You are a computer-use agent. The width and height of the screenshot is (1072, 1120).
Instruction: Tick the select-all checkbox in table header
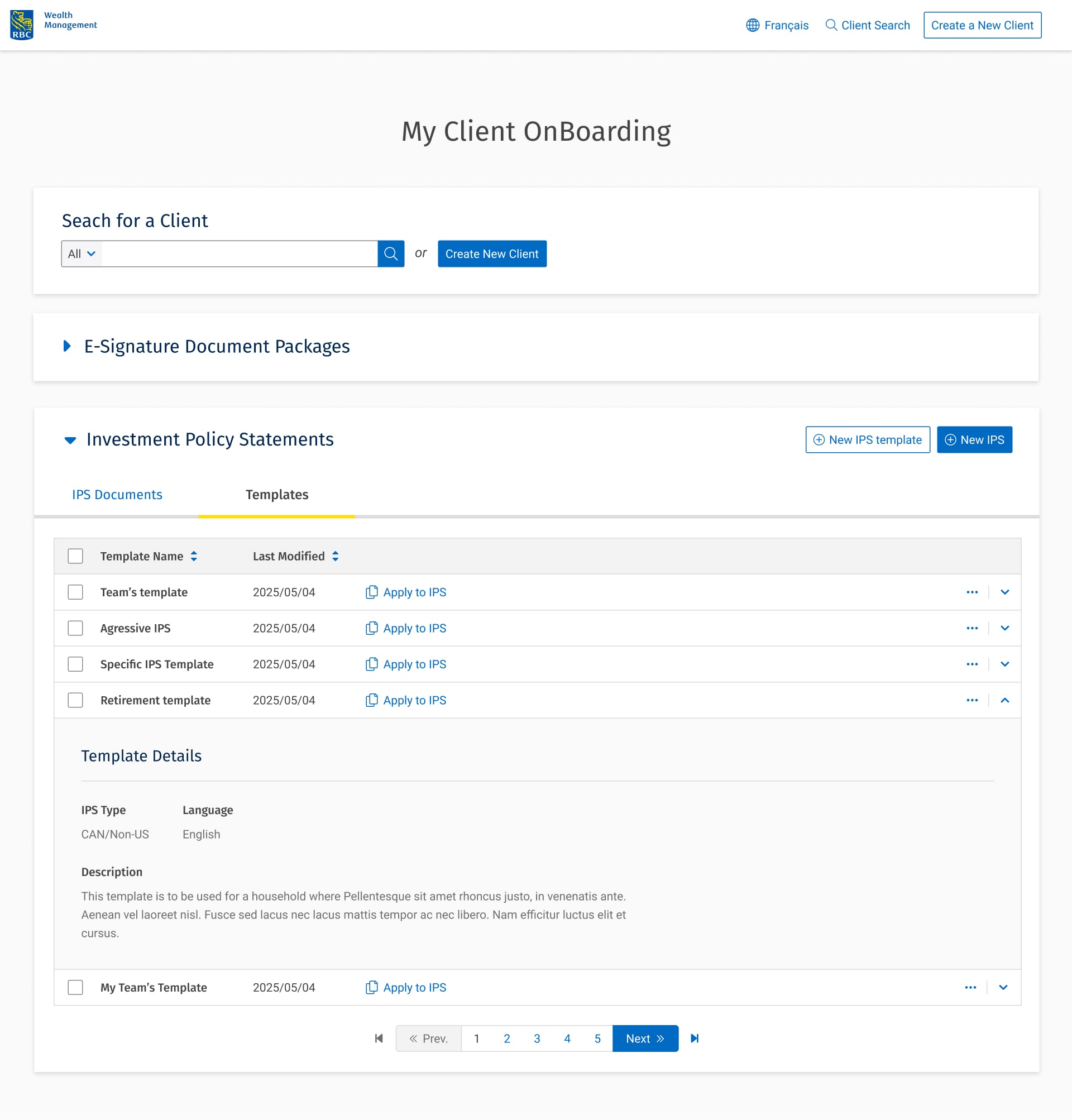pyautogui.click(x=75, y=556)
